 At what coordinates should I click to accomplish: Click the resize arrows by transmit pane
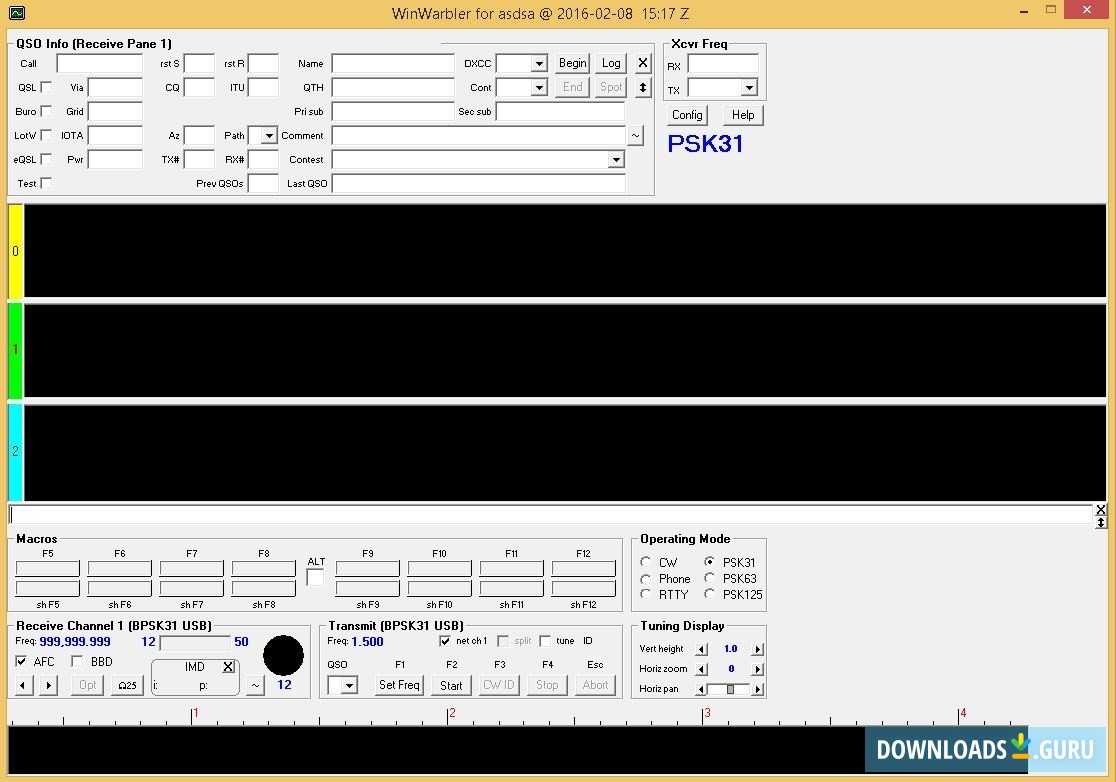pyautogui.click(x=1100, y=522)
